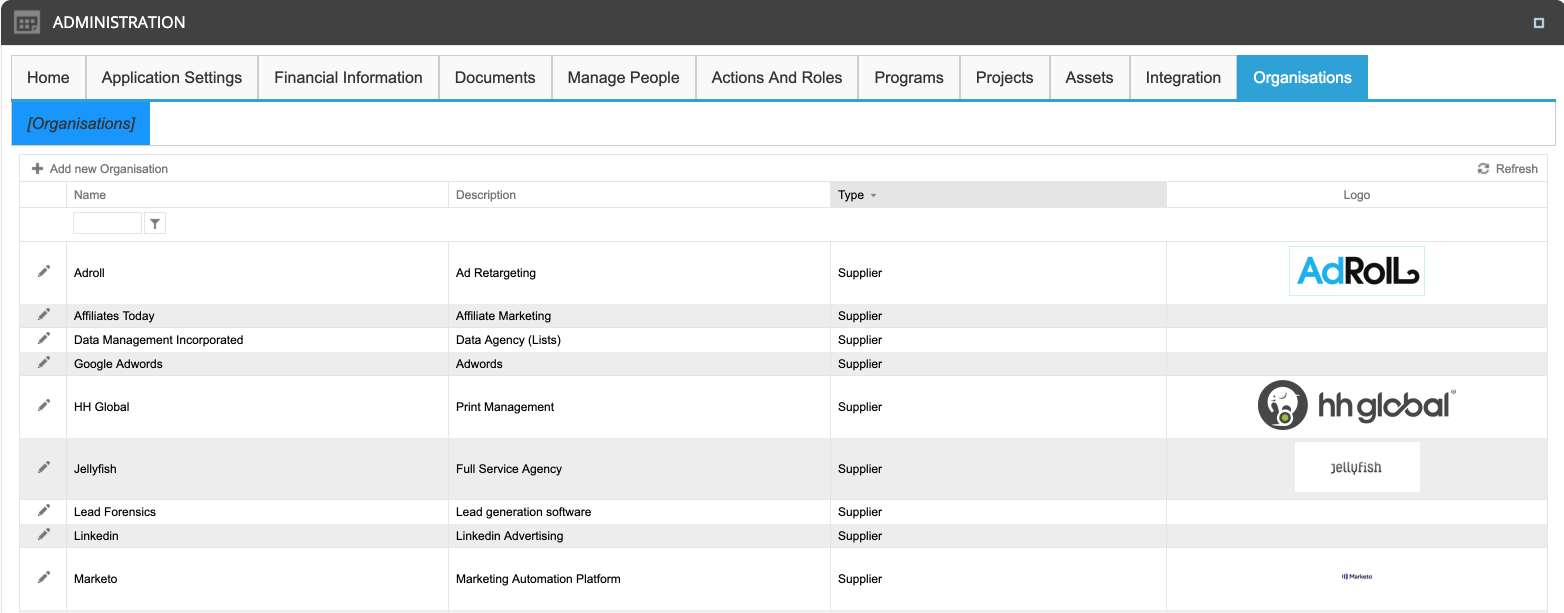Viewport: 1564px width, 613px height.
Task: Sort by the Description column header
Action: tap(486, 195)
